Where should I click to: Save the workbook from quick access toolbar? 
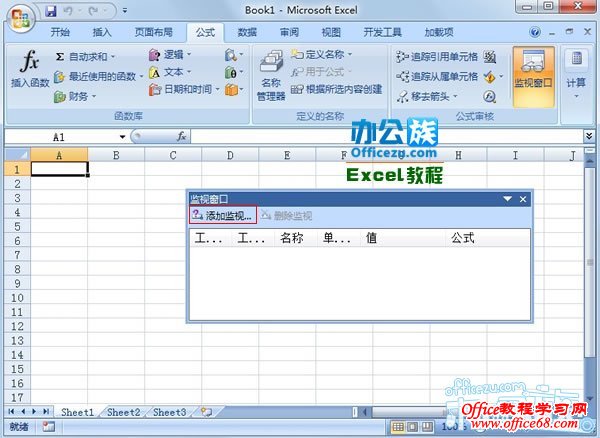[50, 11]
